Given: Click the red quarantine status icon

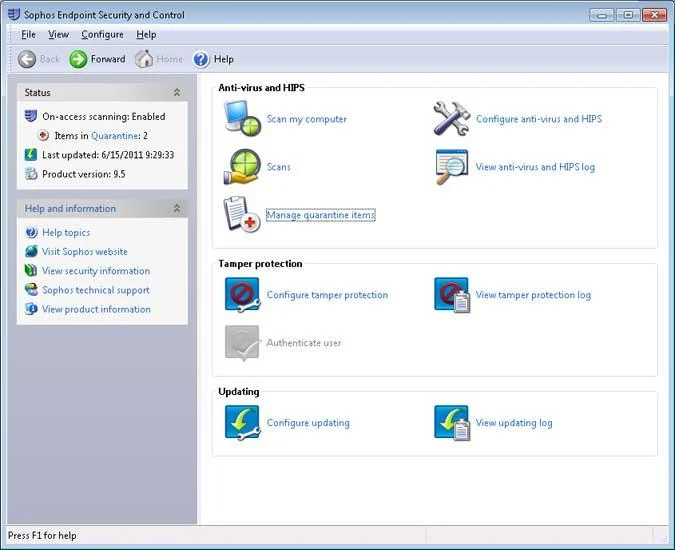Looking at the screenshot, I should [43, 136].
